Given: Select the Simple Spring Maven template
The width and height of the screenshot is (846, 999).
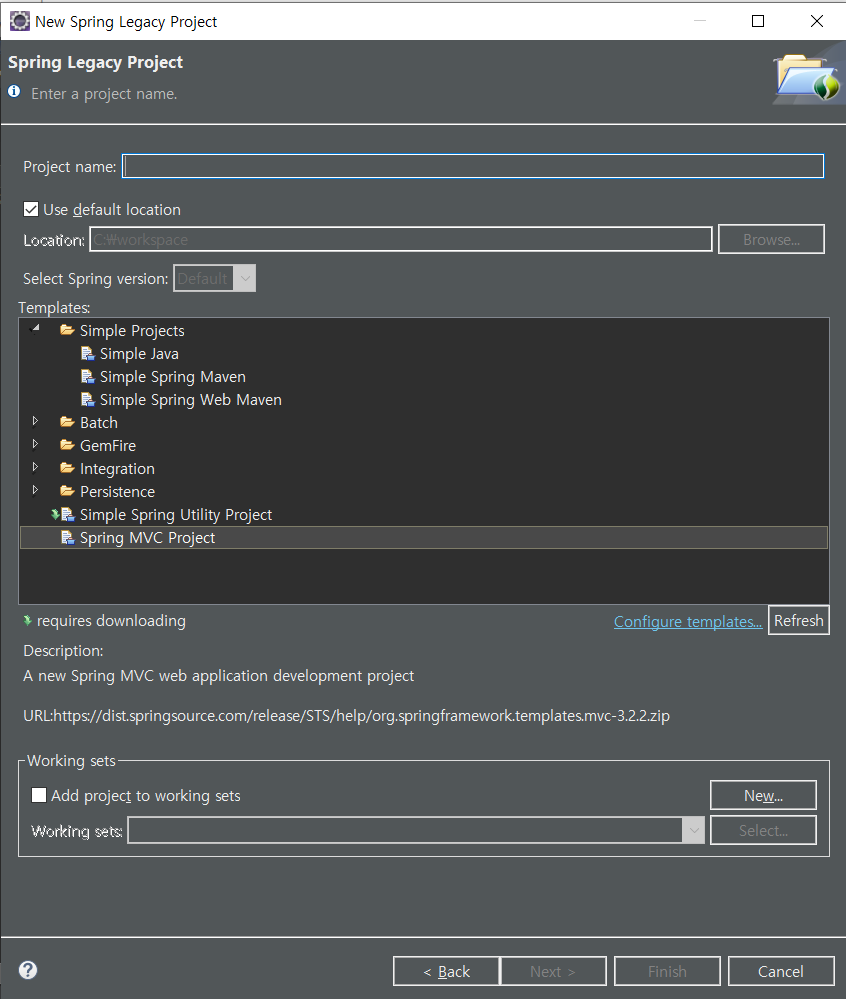Looking at the screenshot, I should pos(173,377).
